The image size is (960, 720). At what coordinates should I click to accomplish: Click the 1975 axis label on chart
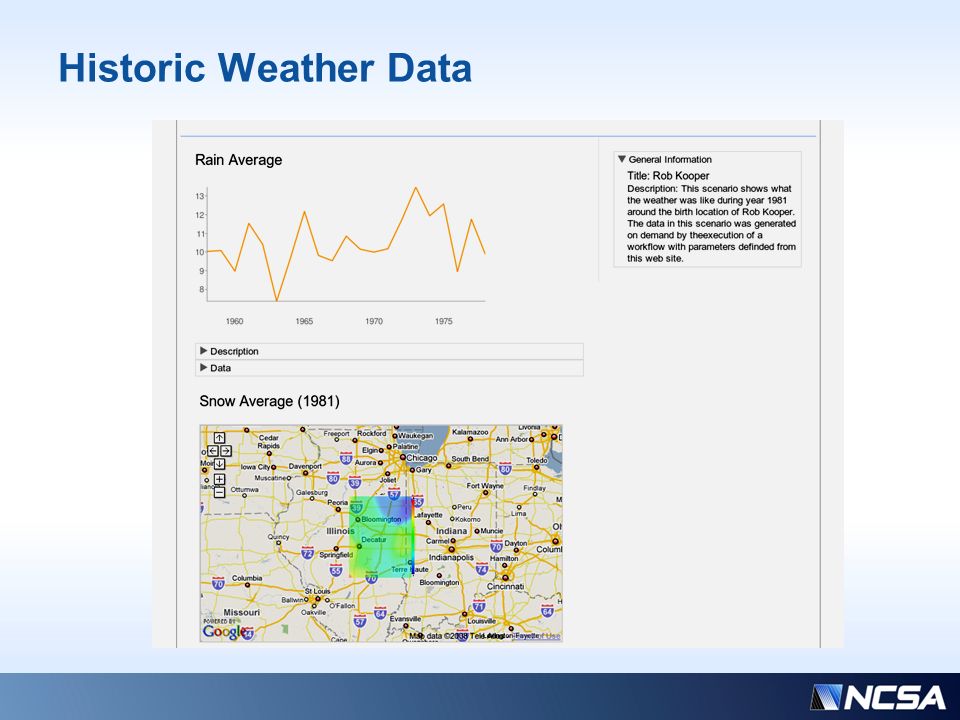[444, 321]
